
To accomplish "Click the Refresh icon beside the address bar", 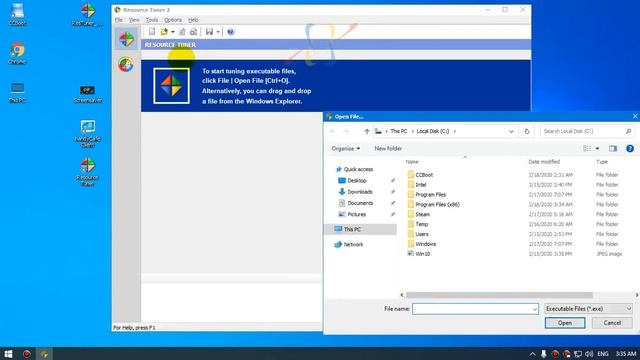I will click(x=527, y=131).
